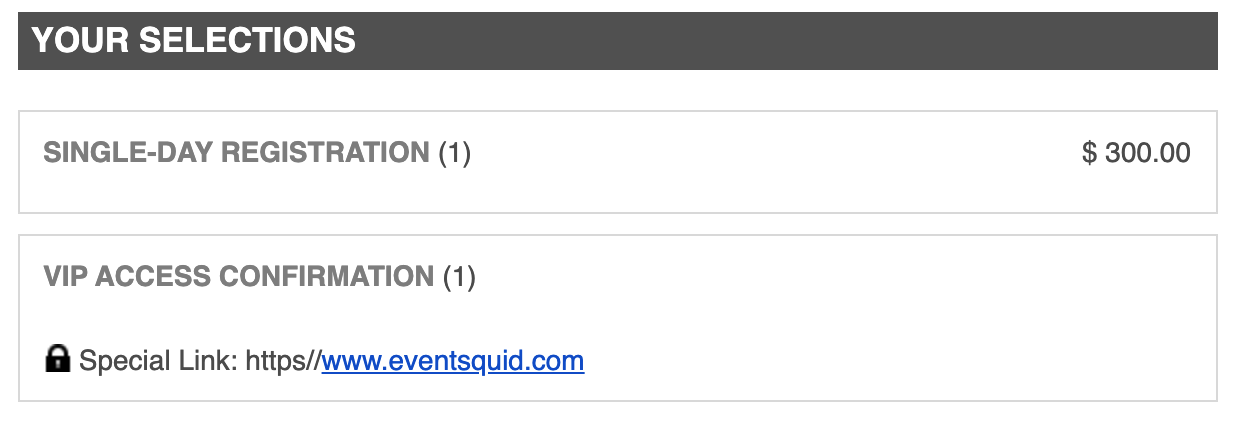Screen dimensions: 1234x426
Task: Click the 'Special Link:' label text
Action: tap(157, 361)
